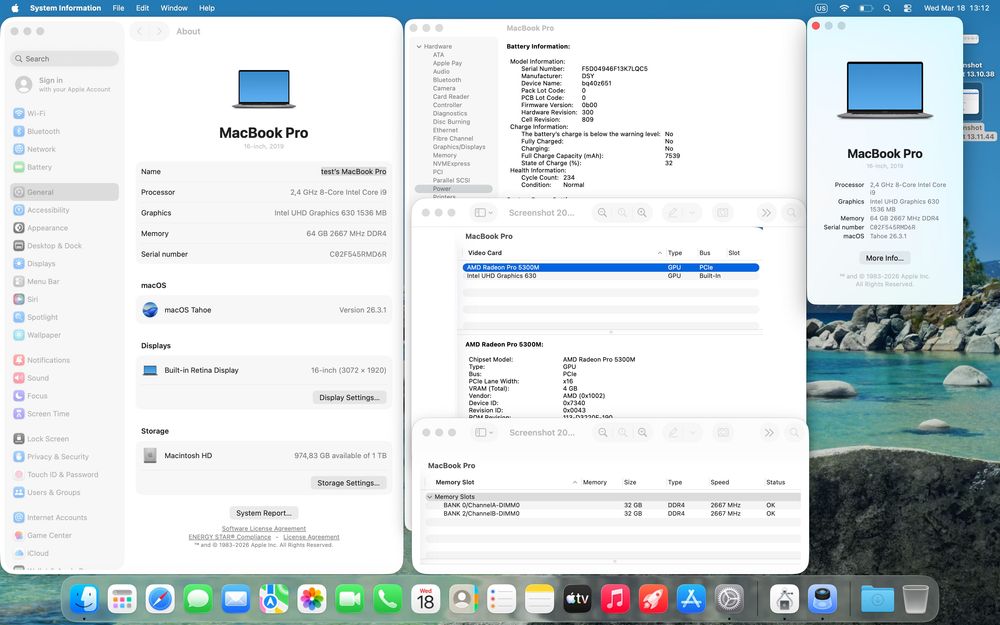Viewport: 1000px width, 625px height.
Task: Open the System Information app menu
Action: [66, 8]
